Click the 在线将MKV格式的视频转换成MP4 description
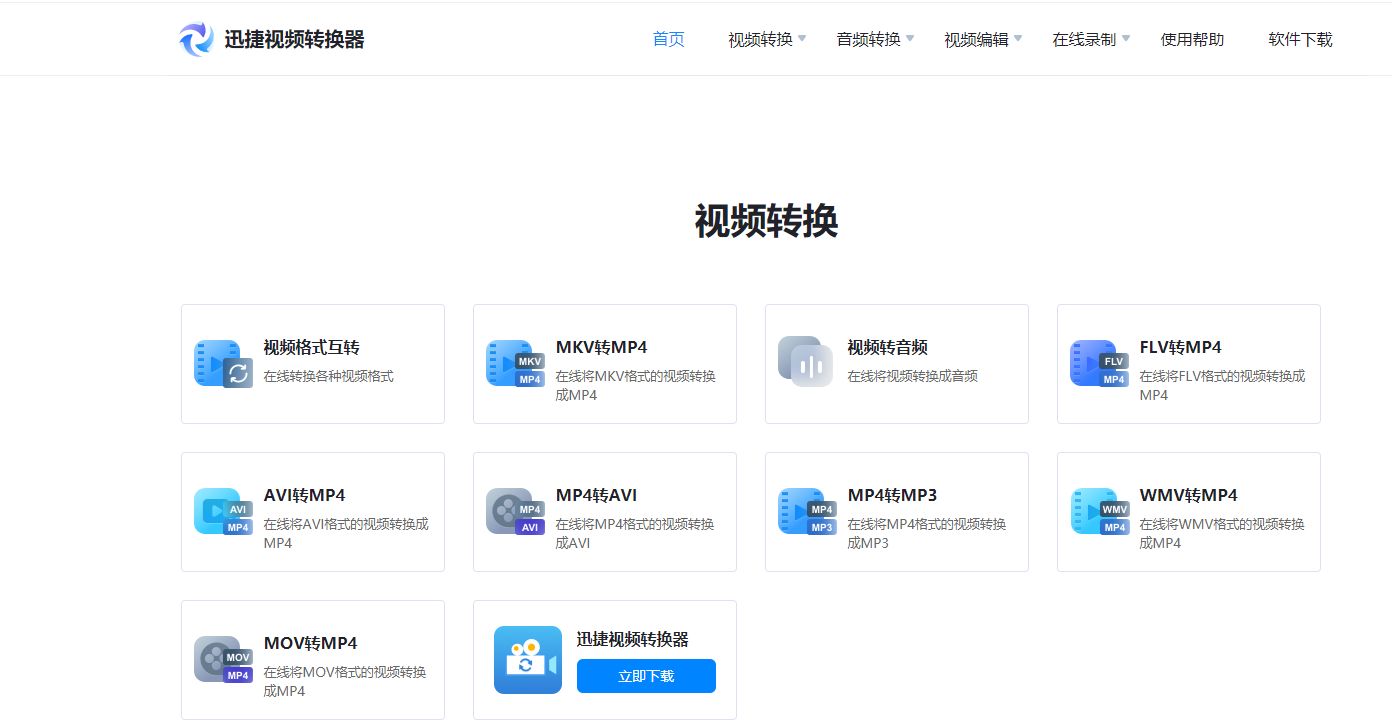 click(636, 385)
